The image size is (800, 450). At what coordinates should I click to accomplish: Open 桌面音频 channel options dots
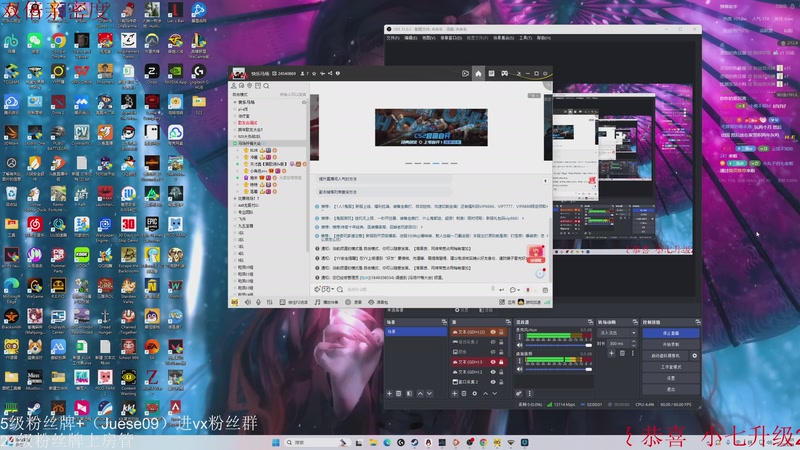click(x=520, y=361)
